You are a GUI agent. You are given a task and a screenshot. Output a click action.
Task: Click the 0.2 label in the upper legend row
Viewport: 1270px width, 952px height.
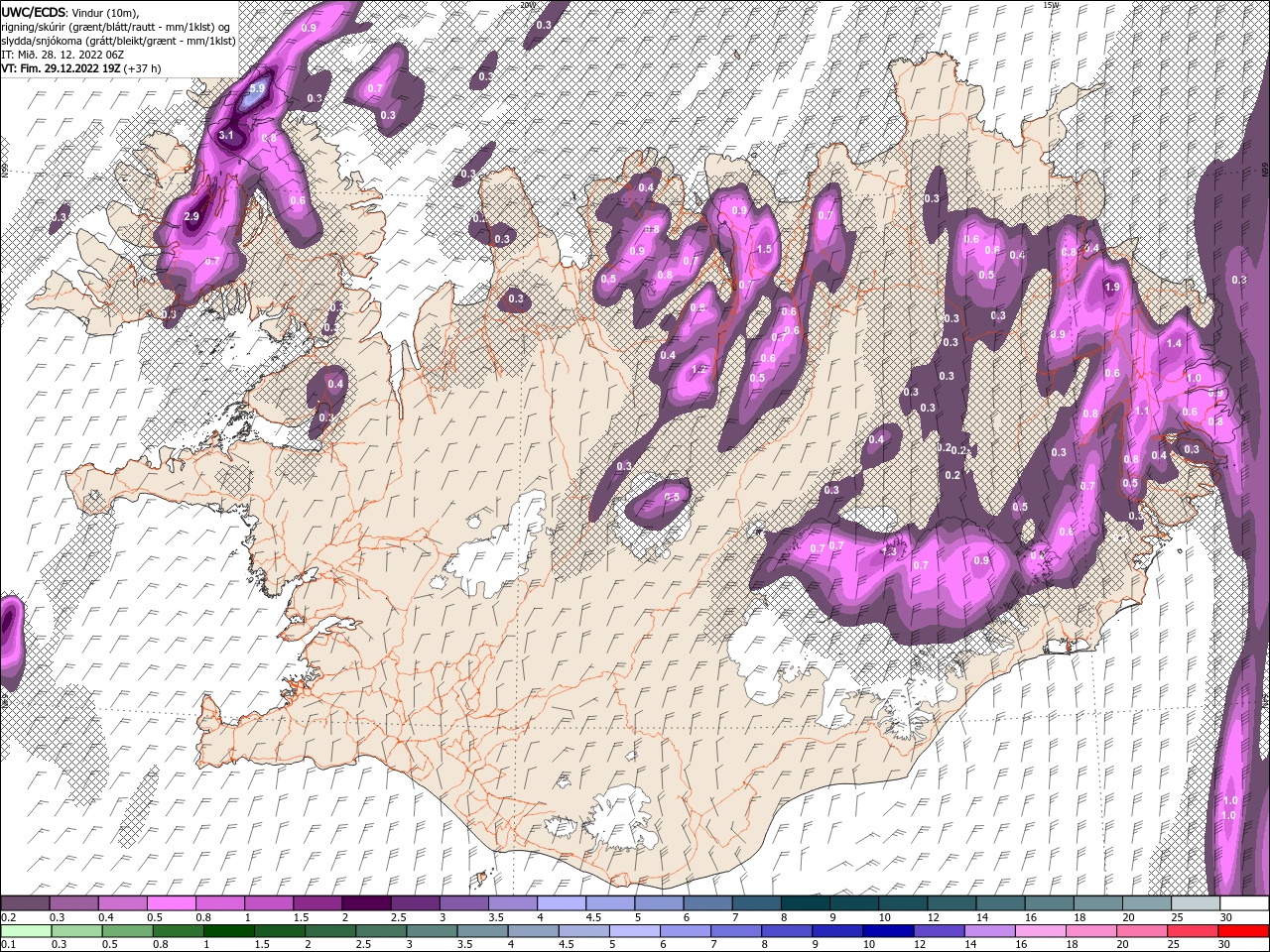coord(8,917)
